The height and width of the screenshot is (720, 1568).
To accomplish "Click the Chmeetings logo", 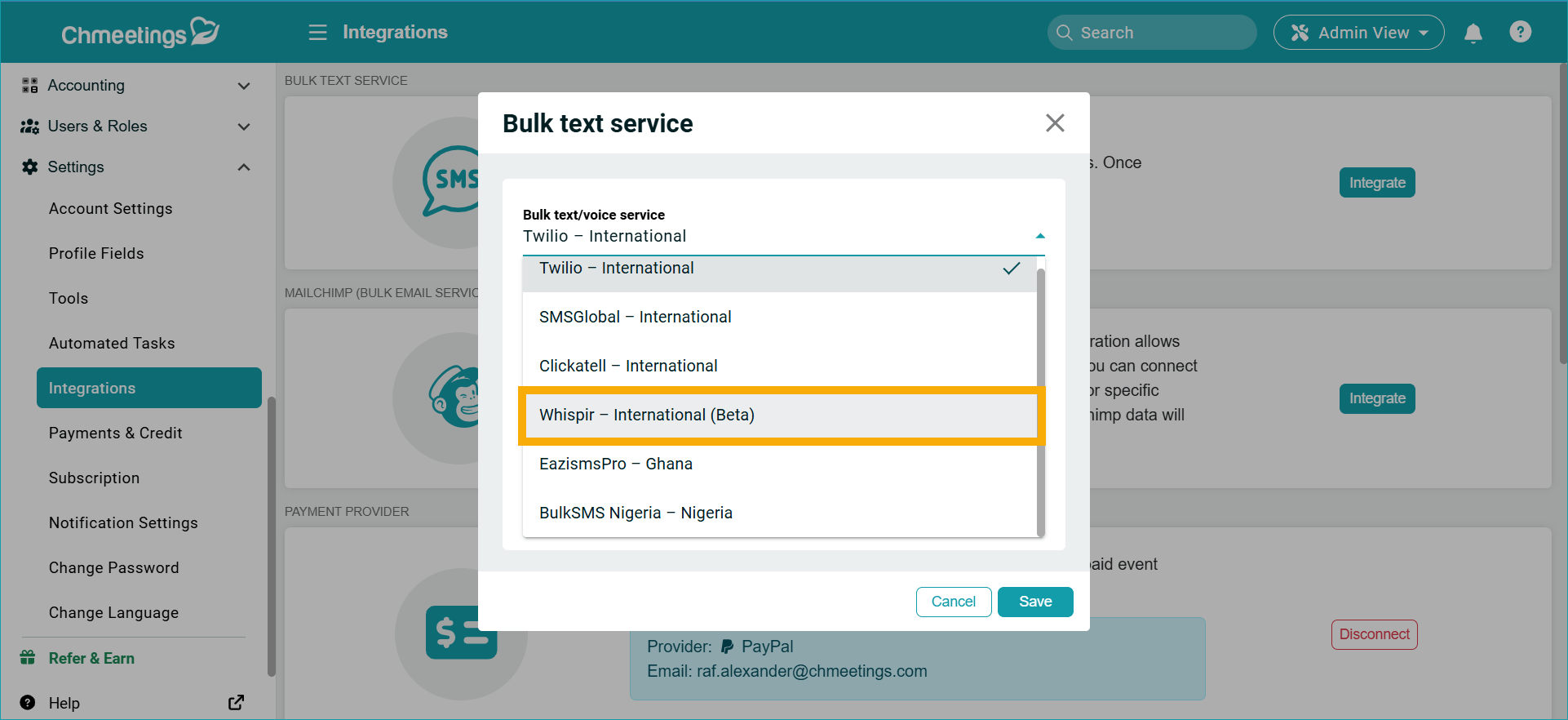I will tap(140, 33).
